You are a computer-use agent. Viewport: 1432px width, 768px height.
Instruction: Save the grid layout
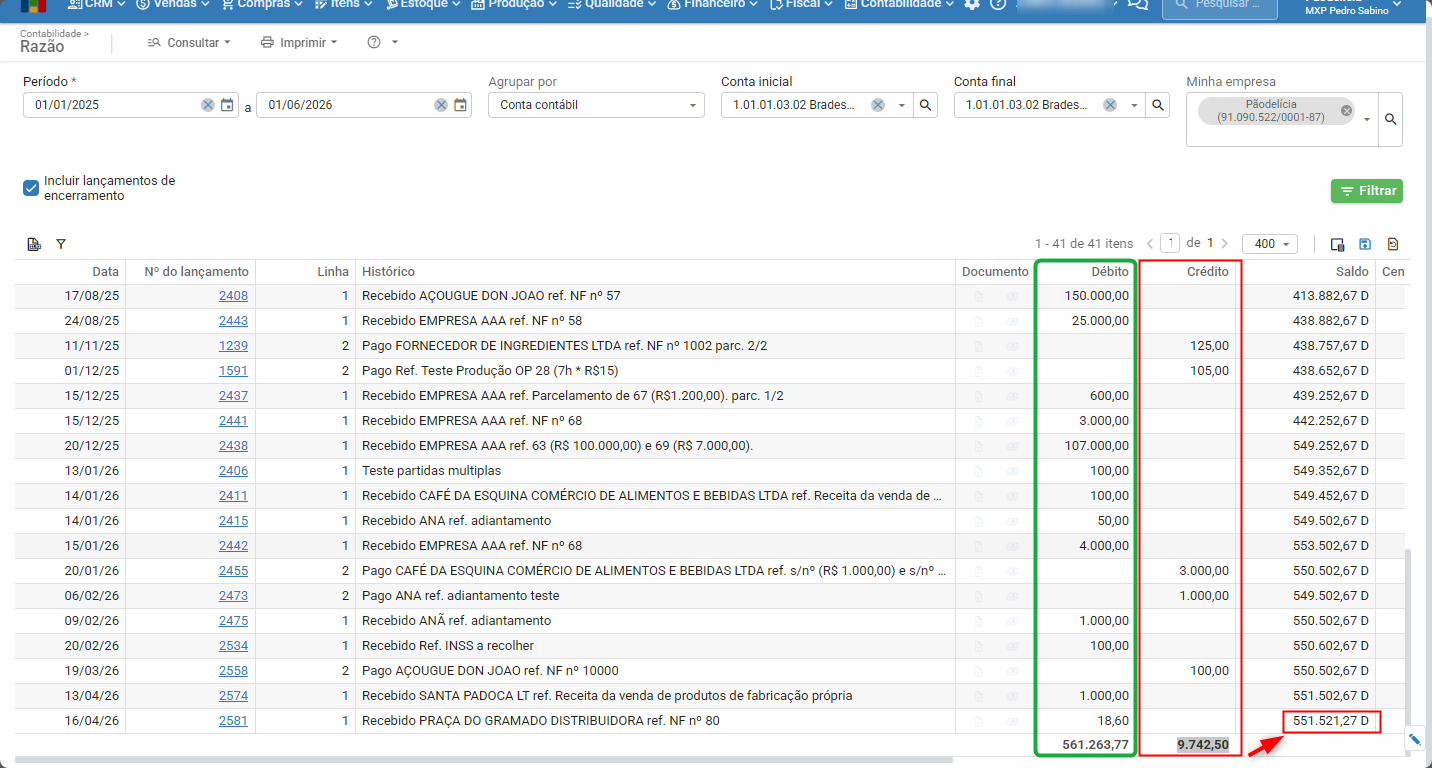[1365, 244]
